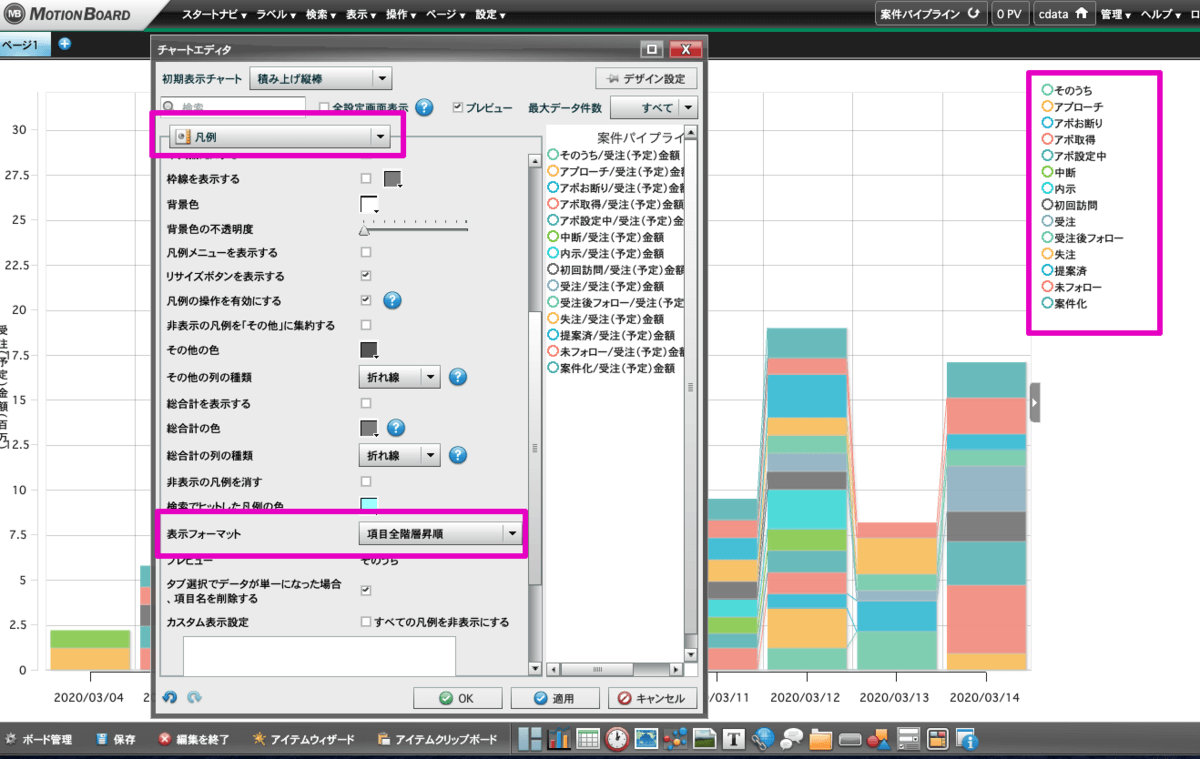Open 表示フォーマット dropdown (項目全階層昇順)

[440, 534]
